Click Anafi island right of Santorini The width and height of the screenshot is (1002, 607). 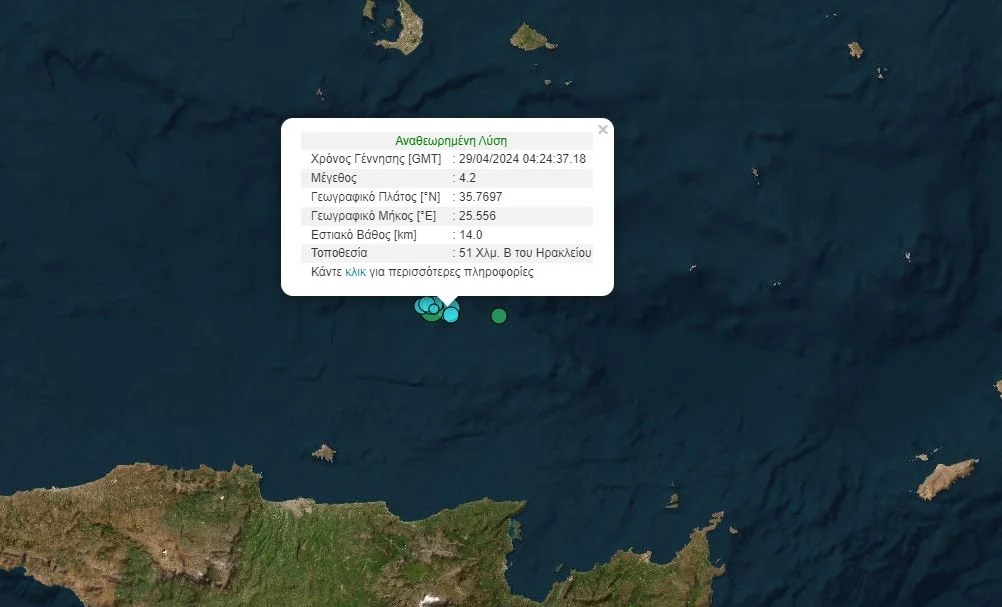coord(531,39)
